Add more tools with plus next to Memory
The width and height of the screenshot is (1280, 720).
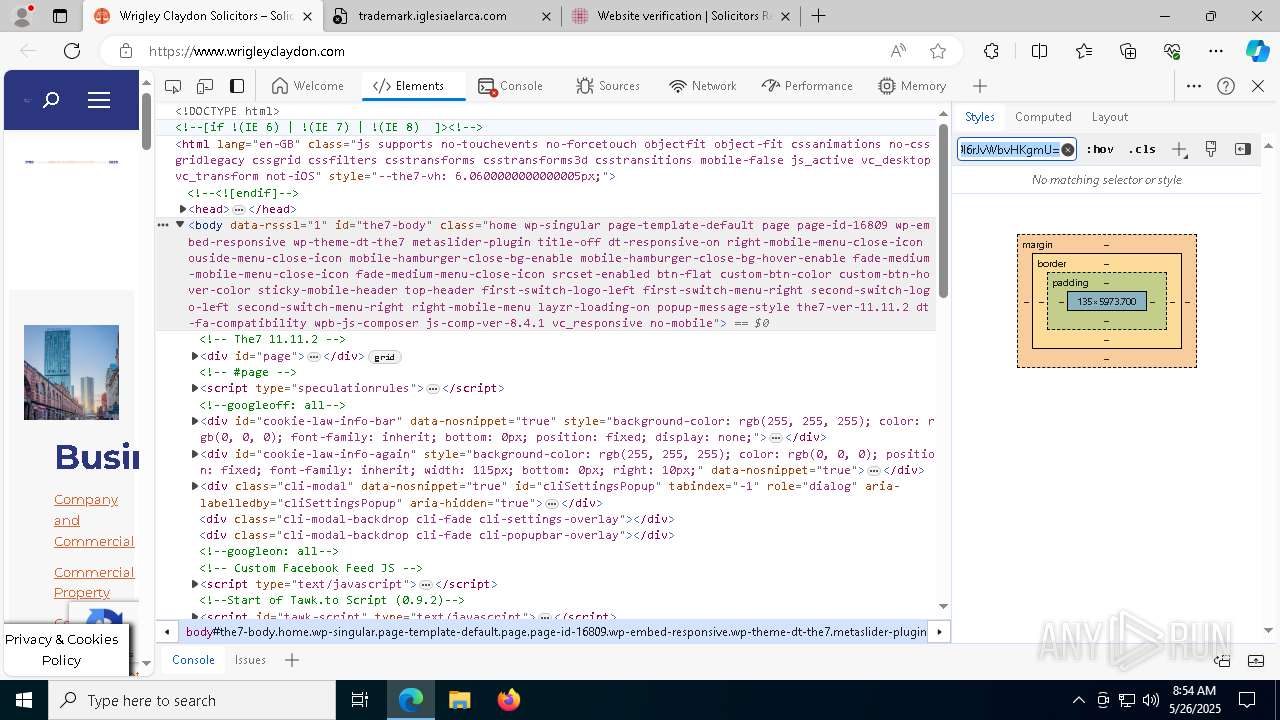(980, 86)
